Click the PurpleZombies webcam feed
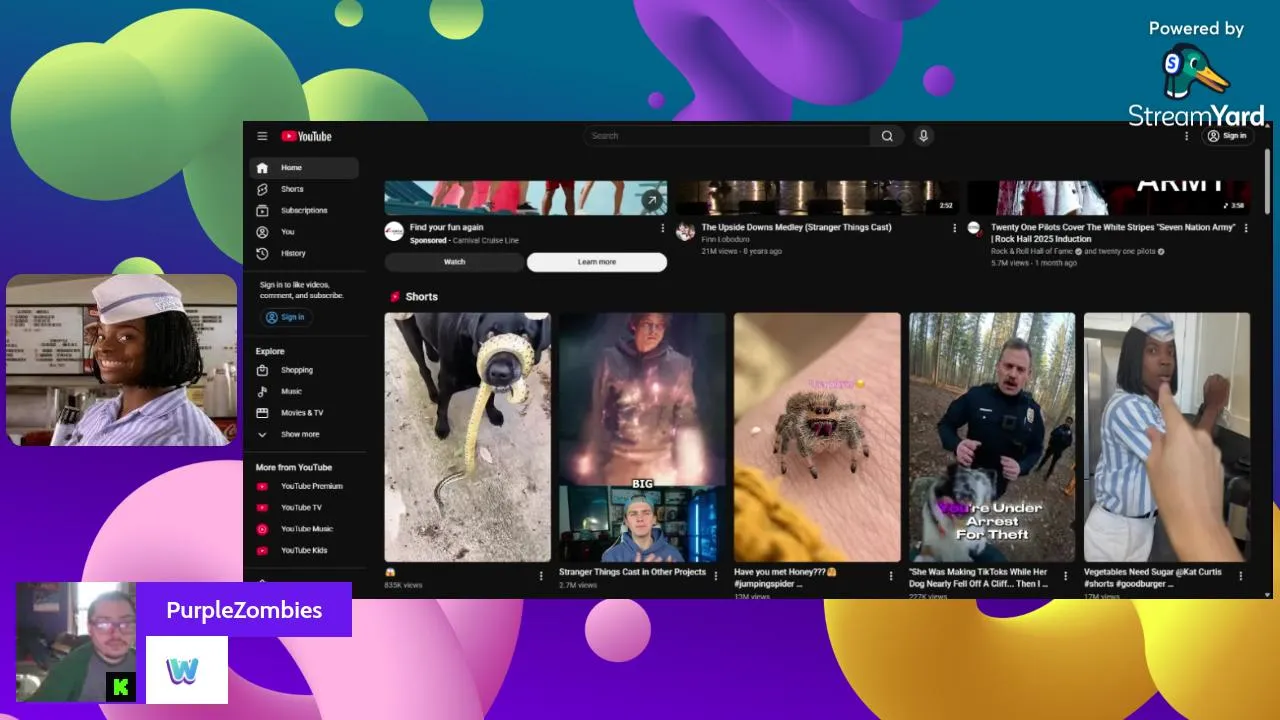Image resolution: width=1280 pixels, height=720 pixels. [x=76, y=642]
